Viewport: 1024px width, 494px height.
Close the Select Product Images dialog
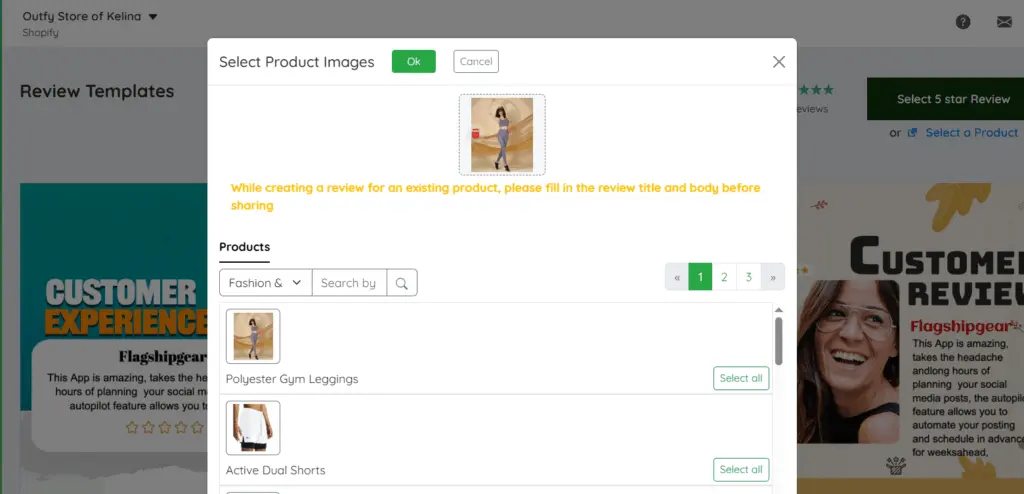779,62
